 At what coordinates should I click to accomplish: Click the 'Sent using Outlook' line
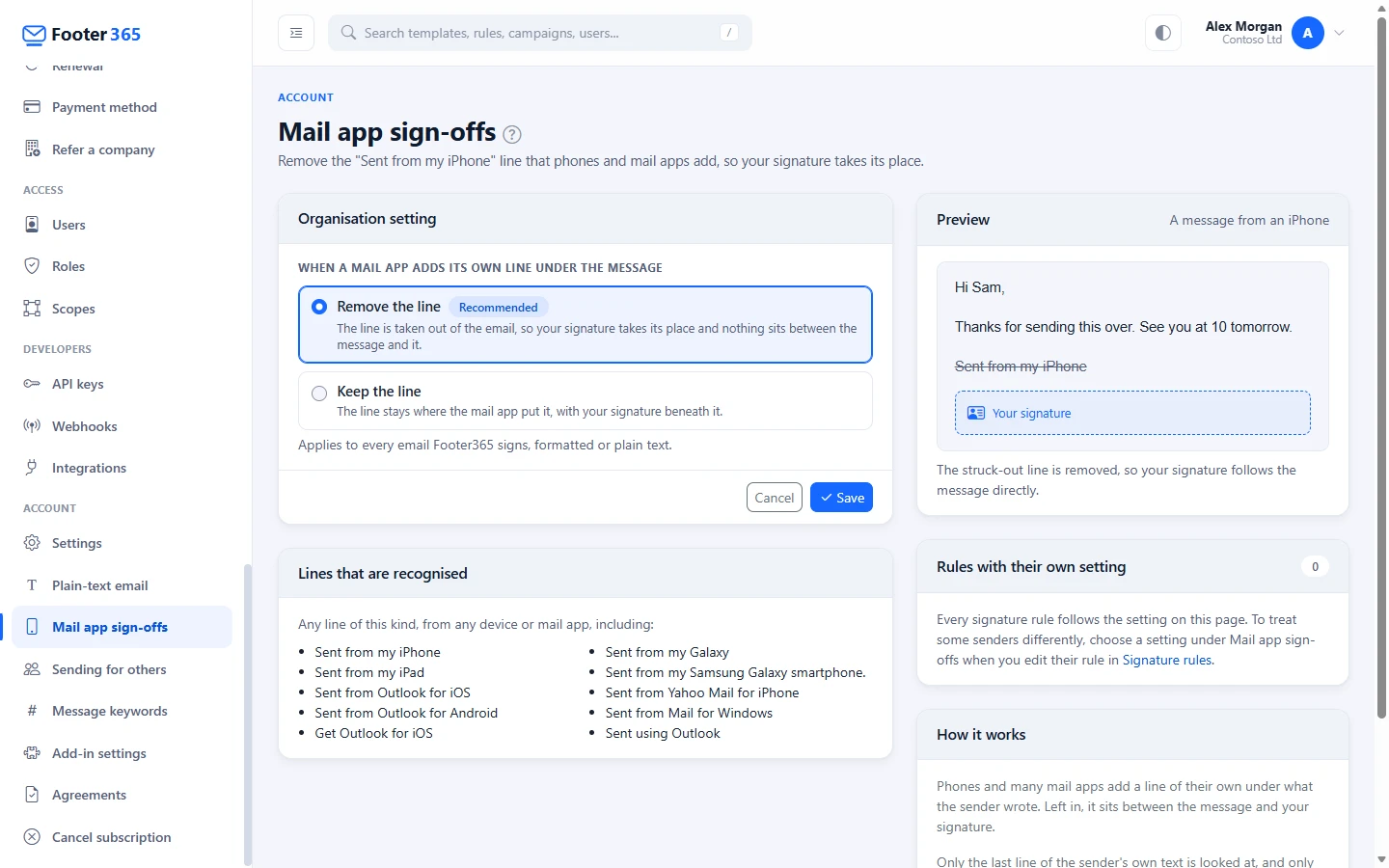tap(663, 733)
